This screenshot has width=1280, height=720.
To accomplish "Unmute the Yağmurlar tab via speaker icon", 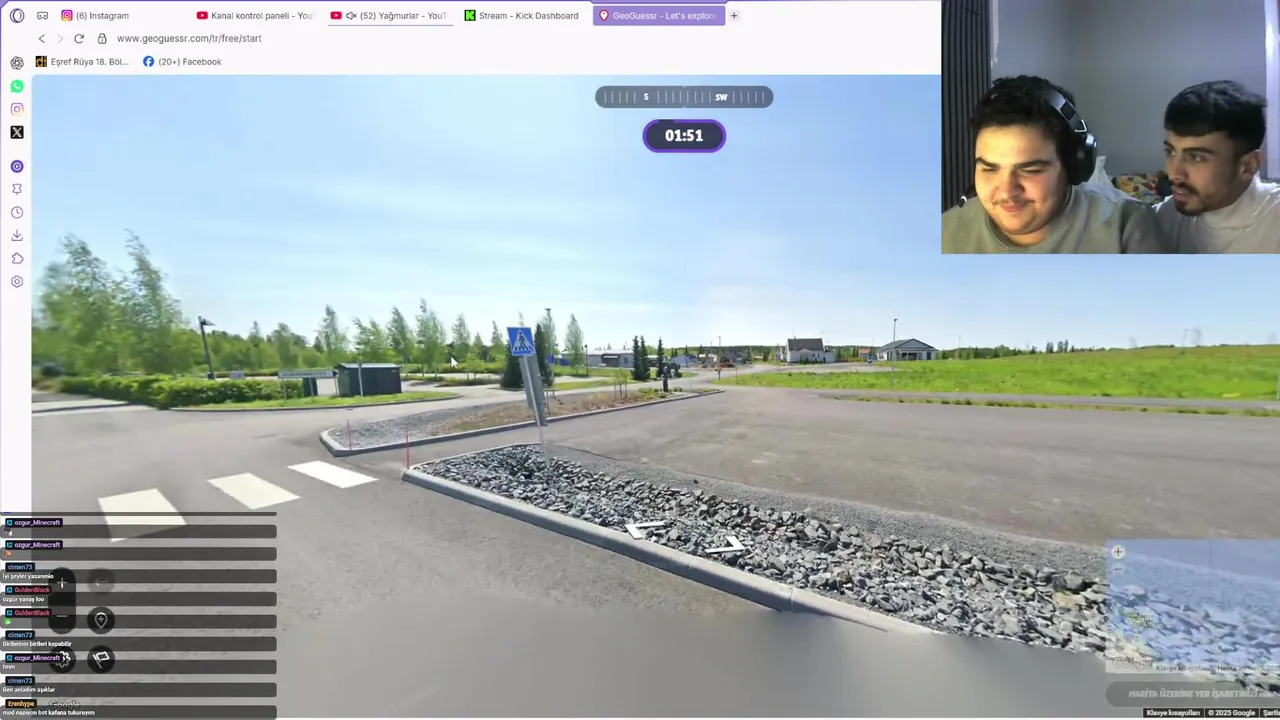I will (351, 16).
